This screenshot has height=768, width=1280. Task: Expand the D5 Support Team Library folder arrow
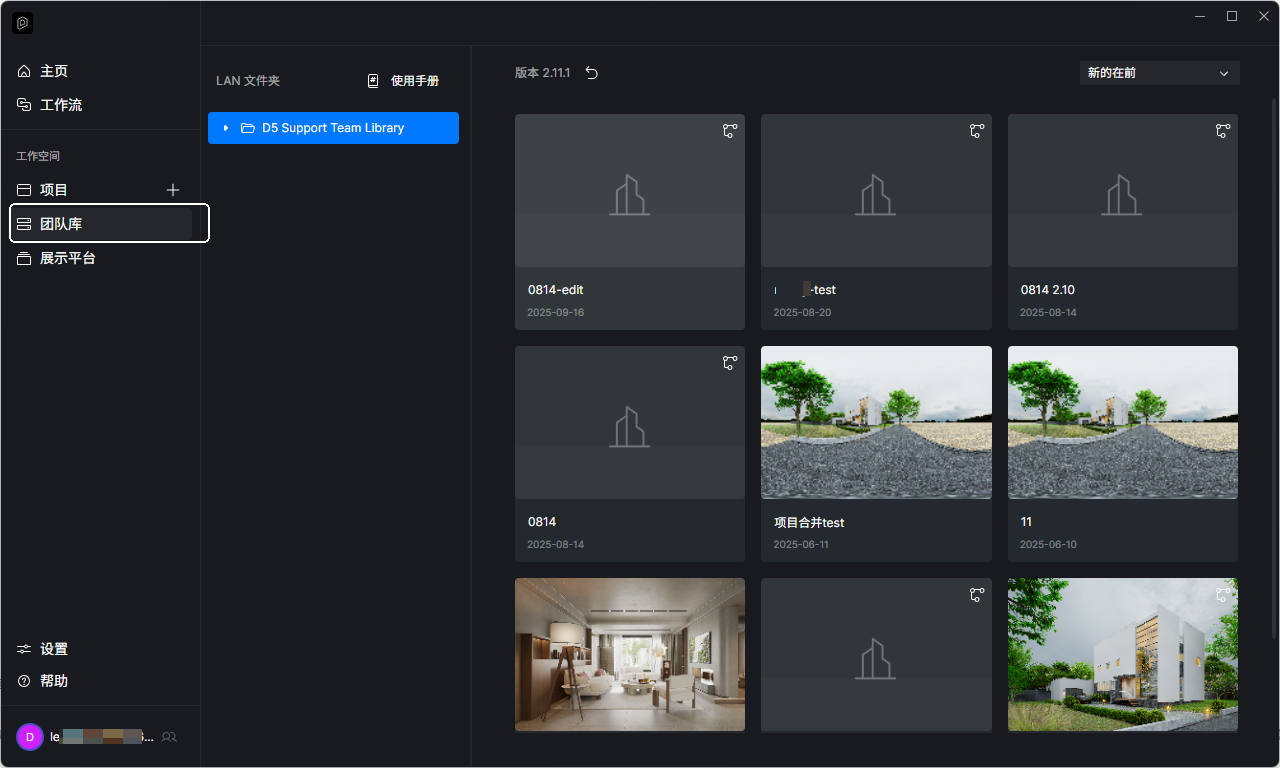click(226, 128)
